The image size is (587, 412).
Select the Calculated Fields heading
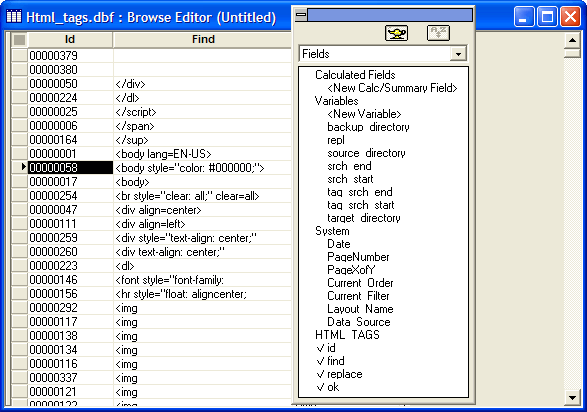(355, 75)
